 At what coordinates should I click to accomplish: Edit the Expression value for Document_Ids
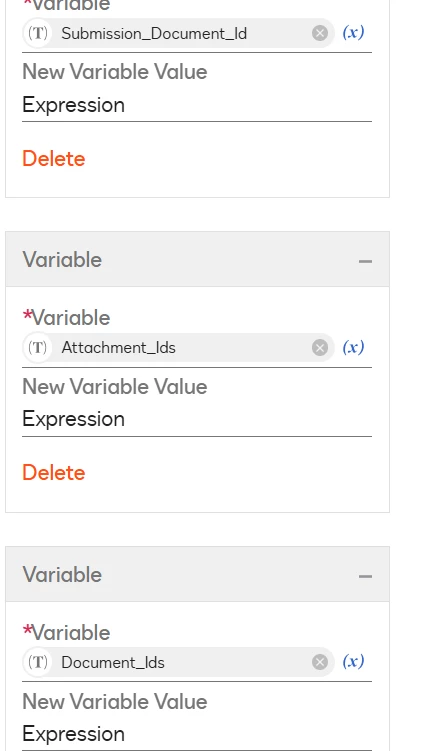point(197,734)
